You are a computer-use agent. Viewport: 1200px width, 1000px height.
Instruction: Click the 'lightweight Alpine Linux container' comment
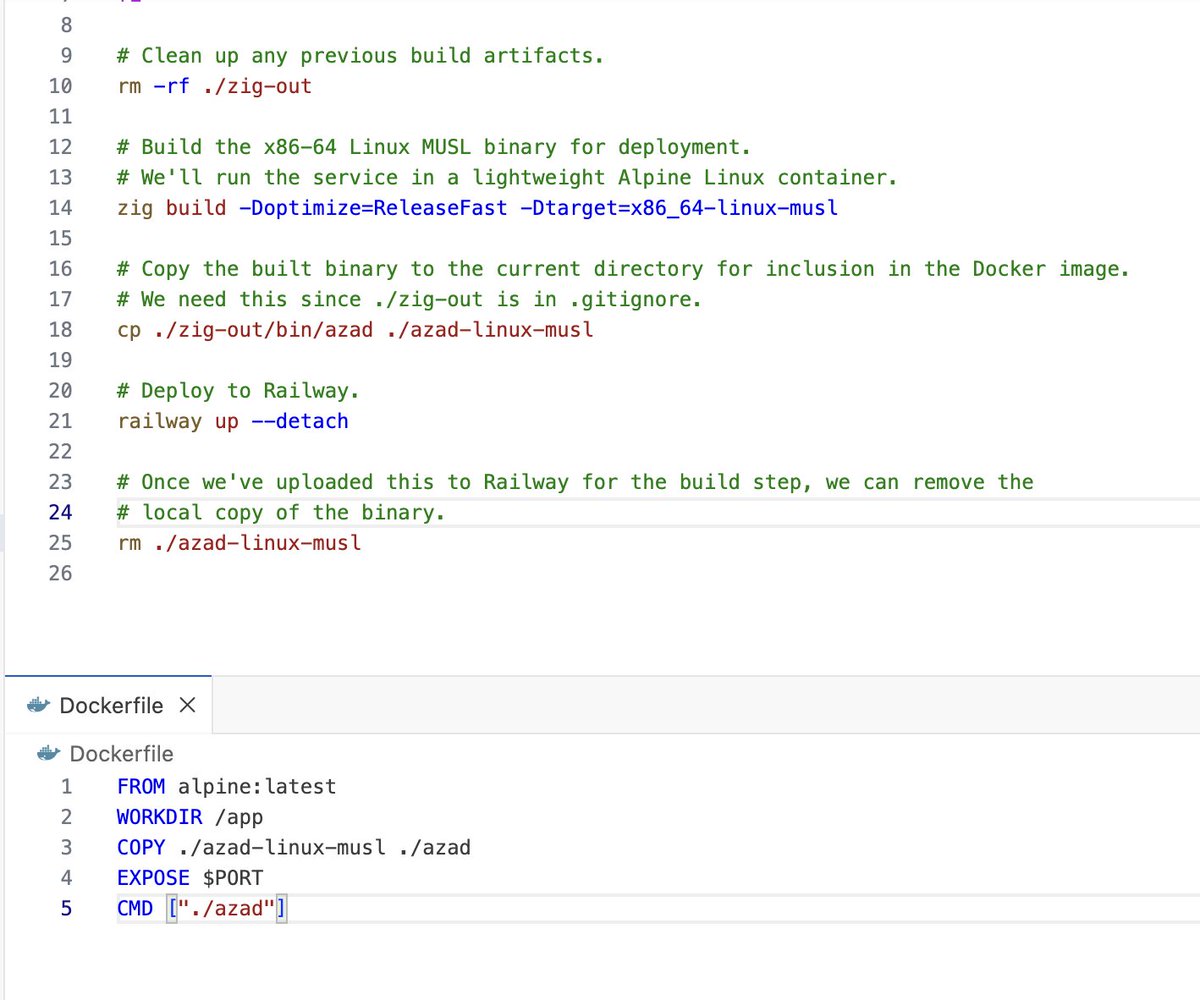507,178
